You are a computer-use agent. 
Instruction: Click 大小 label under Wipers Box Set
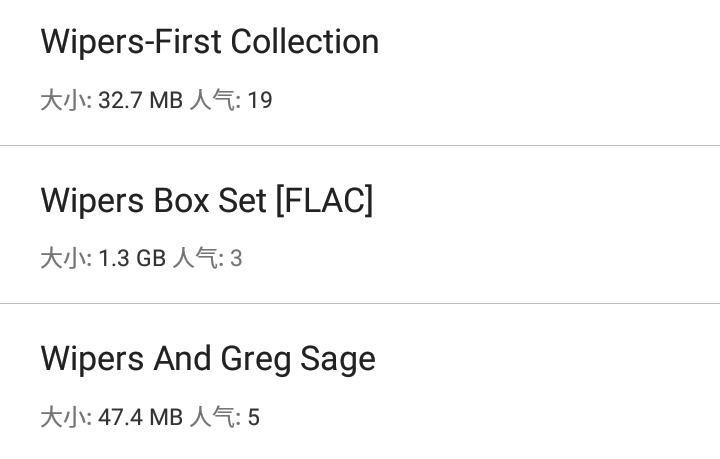pos(64,259)
